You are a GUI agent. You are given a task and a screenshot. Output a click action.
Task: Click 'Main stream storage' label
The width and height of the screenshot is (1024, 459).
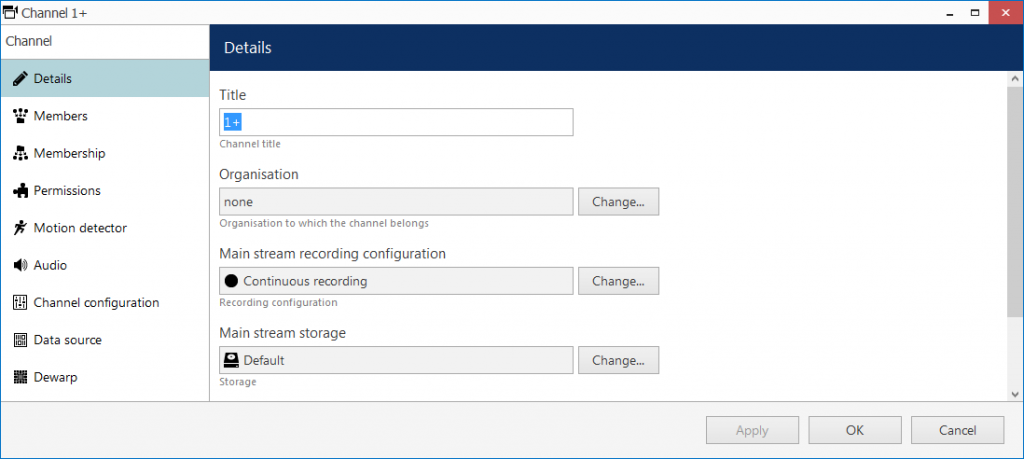click(x=282, y=333)
